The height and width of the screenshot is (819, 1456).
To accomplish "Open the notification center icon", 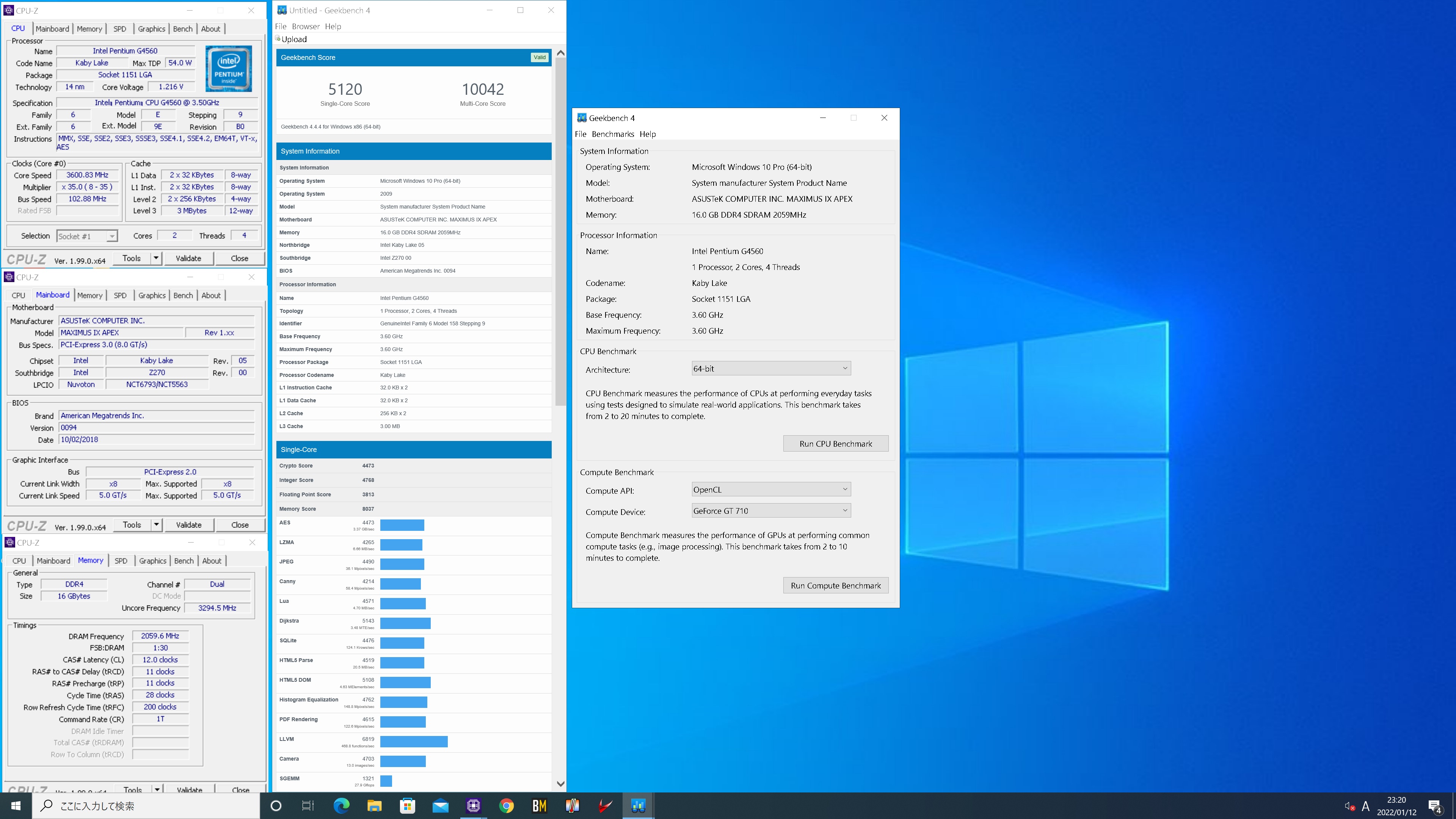I will coord(1436,806).
